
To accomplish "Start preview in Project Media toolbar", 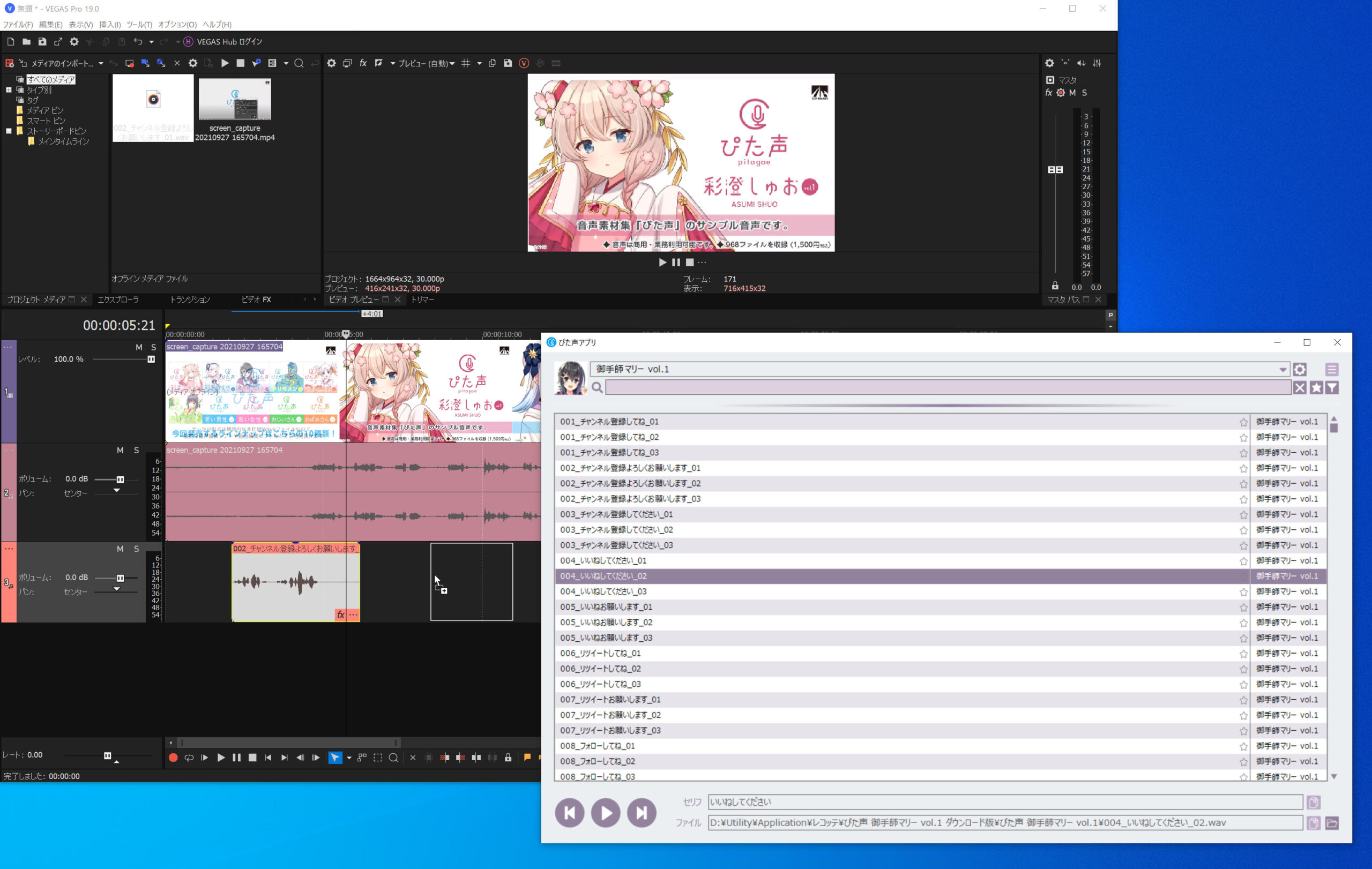I will 225,63.
